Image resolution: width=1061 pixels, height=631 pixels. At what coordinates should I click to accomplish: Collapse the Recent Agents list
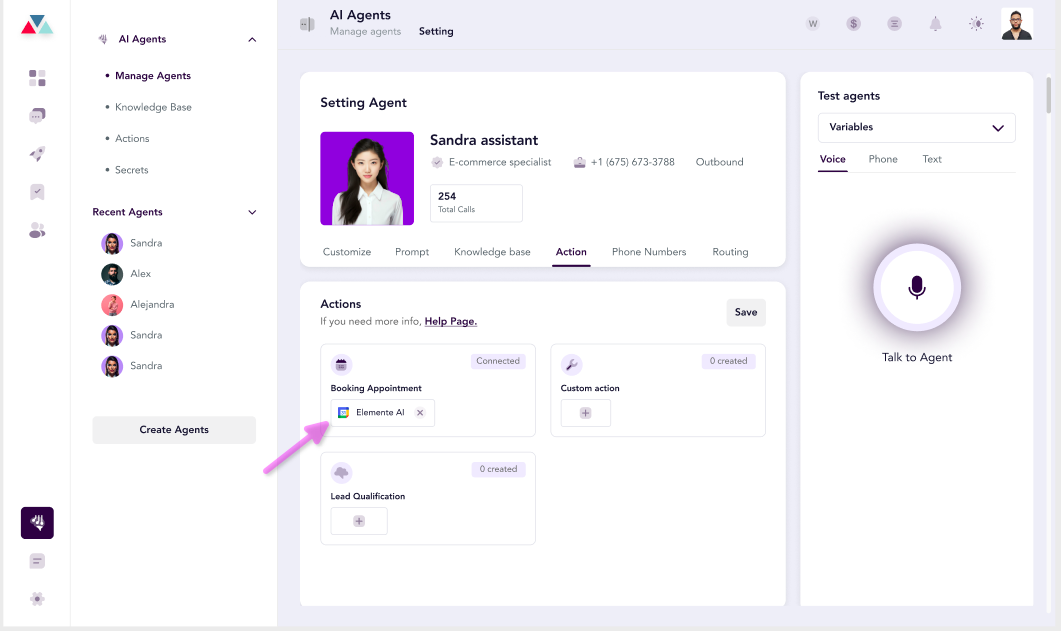coord(252,212)
